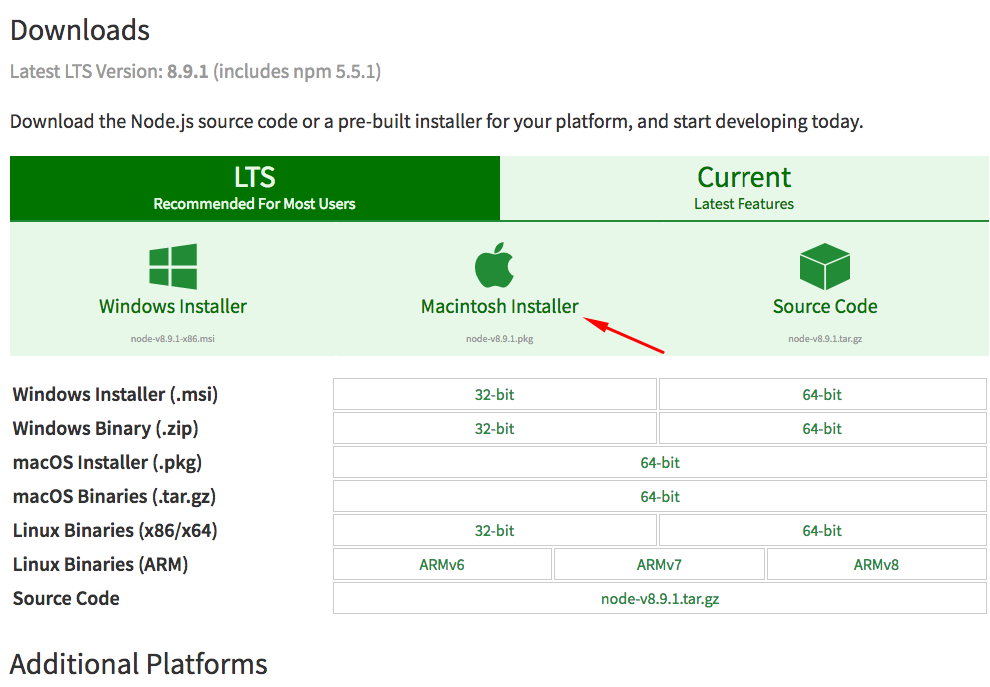
Task: Download Linux Binaries ARMv6
Action: click(442, 565)
